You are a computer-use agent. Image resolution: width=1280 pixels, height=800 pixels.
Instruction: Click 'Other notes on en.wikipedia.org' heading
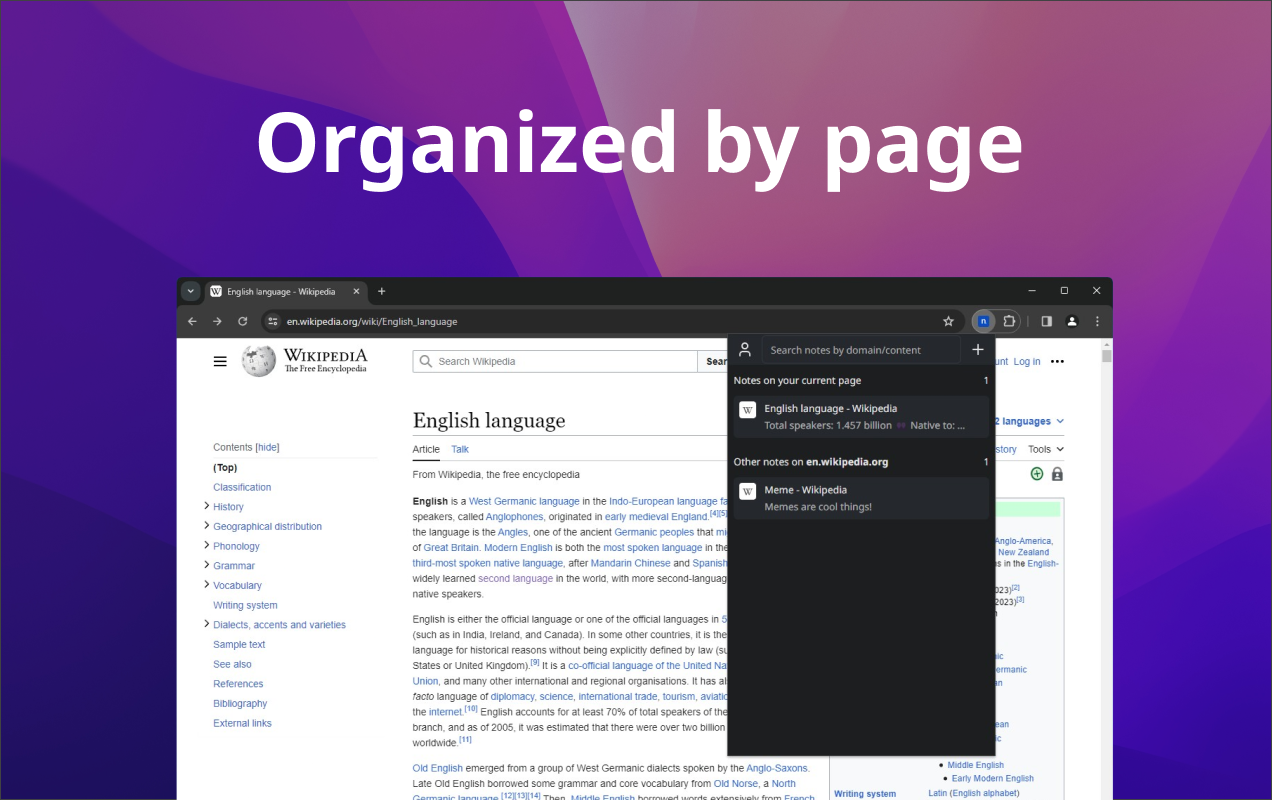point(811,462)
